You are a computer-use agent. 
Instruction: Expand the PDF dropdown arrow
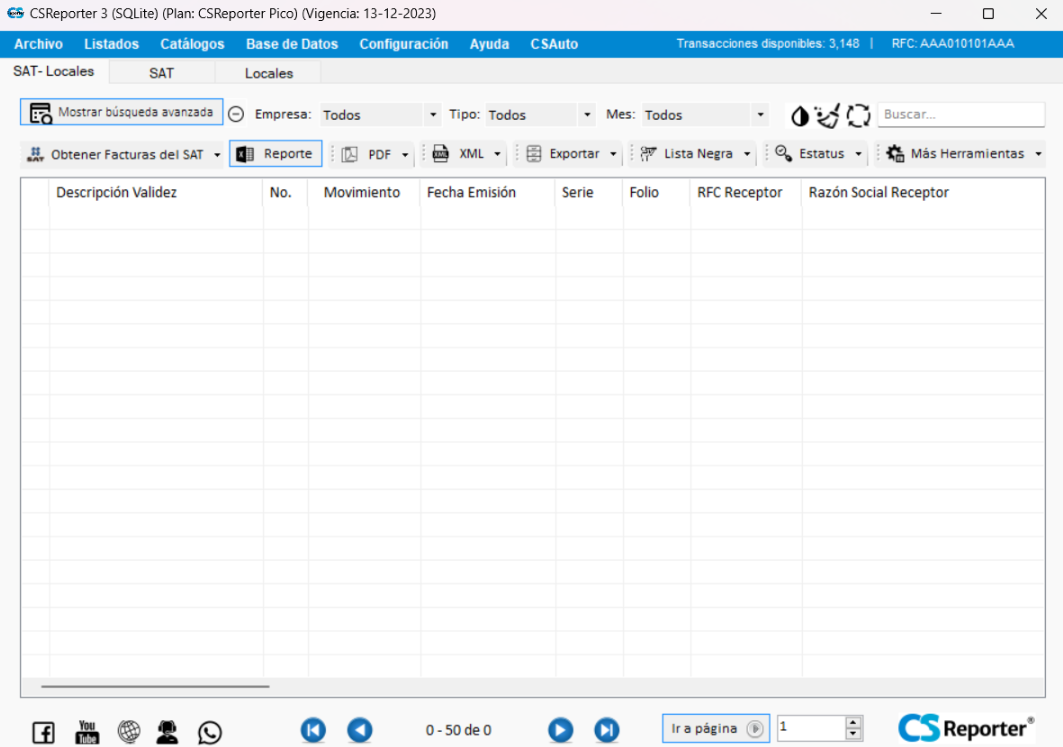coord(405,155)
